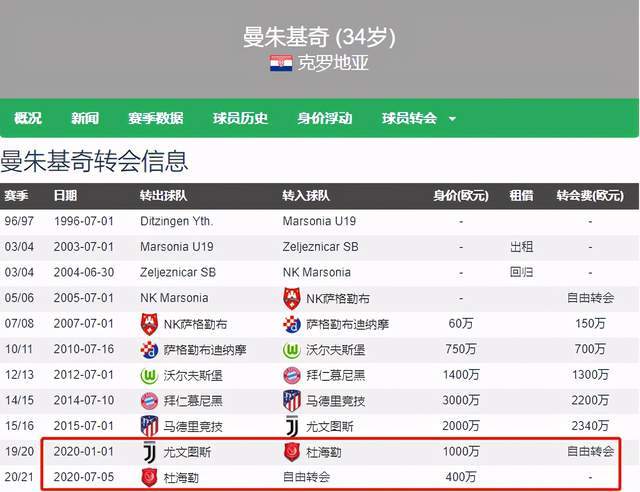Open 萨格勒布迪纳摩 link in 07/08 row
The width and height of the screenshot is (640, 492).
click(347, 325)
